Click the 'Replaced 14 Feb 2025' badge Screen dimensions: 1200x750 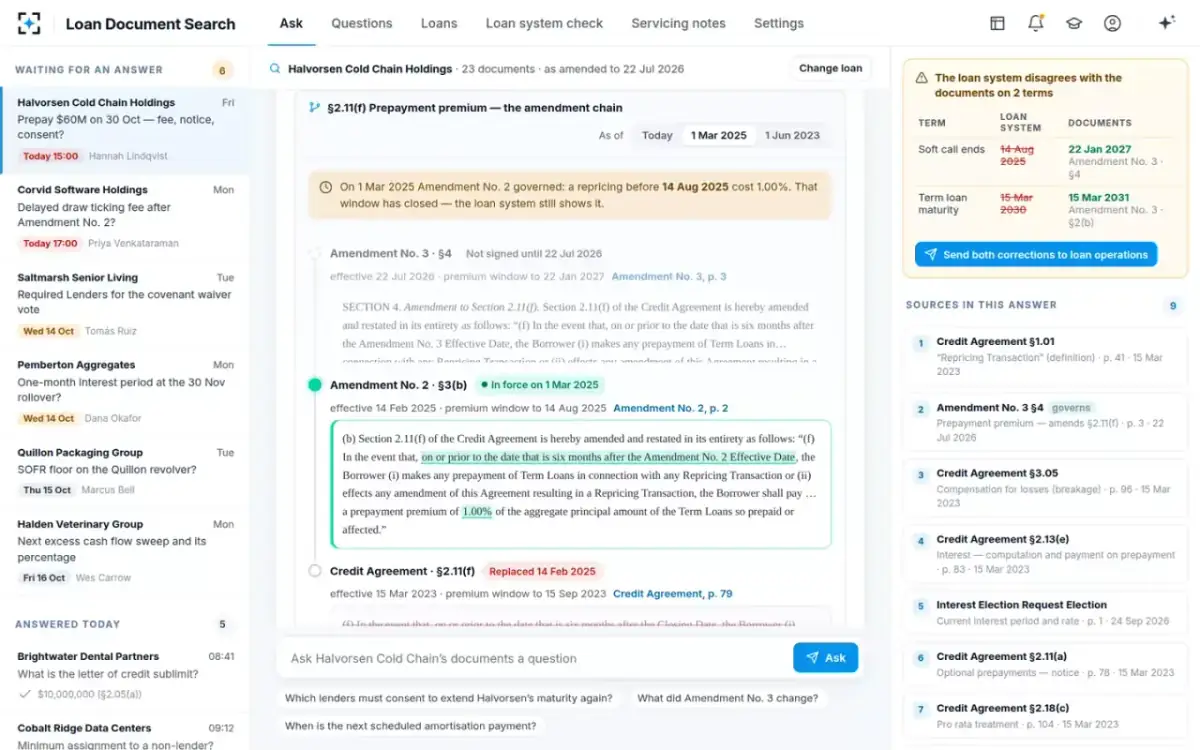[x=542, y=571]
